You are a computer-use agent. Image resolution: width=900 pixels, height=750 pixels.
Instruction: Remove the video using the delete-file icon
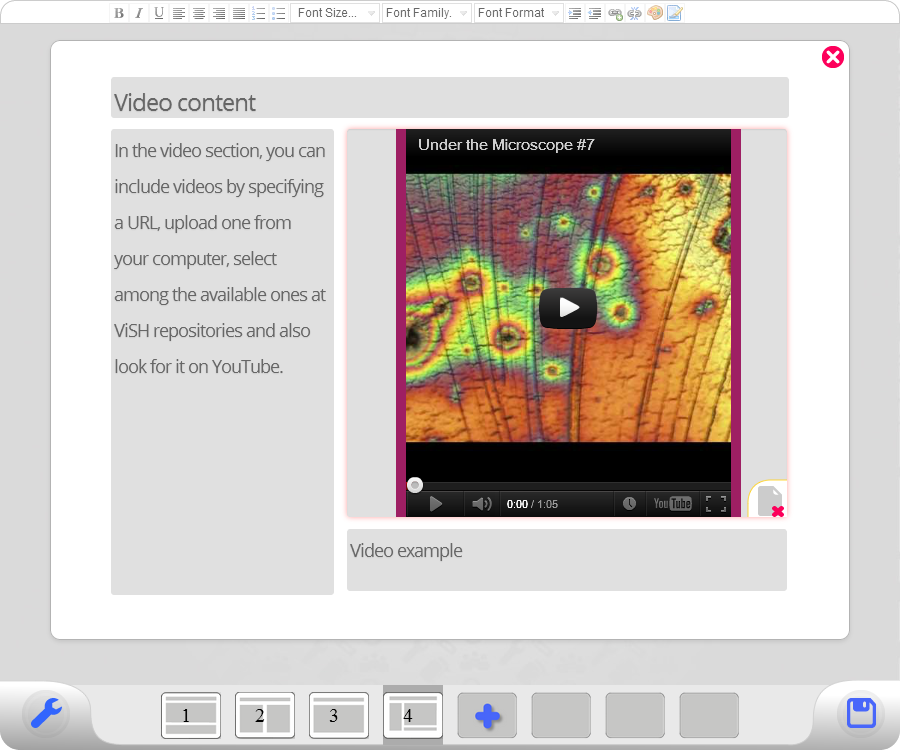pos(769,500)
